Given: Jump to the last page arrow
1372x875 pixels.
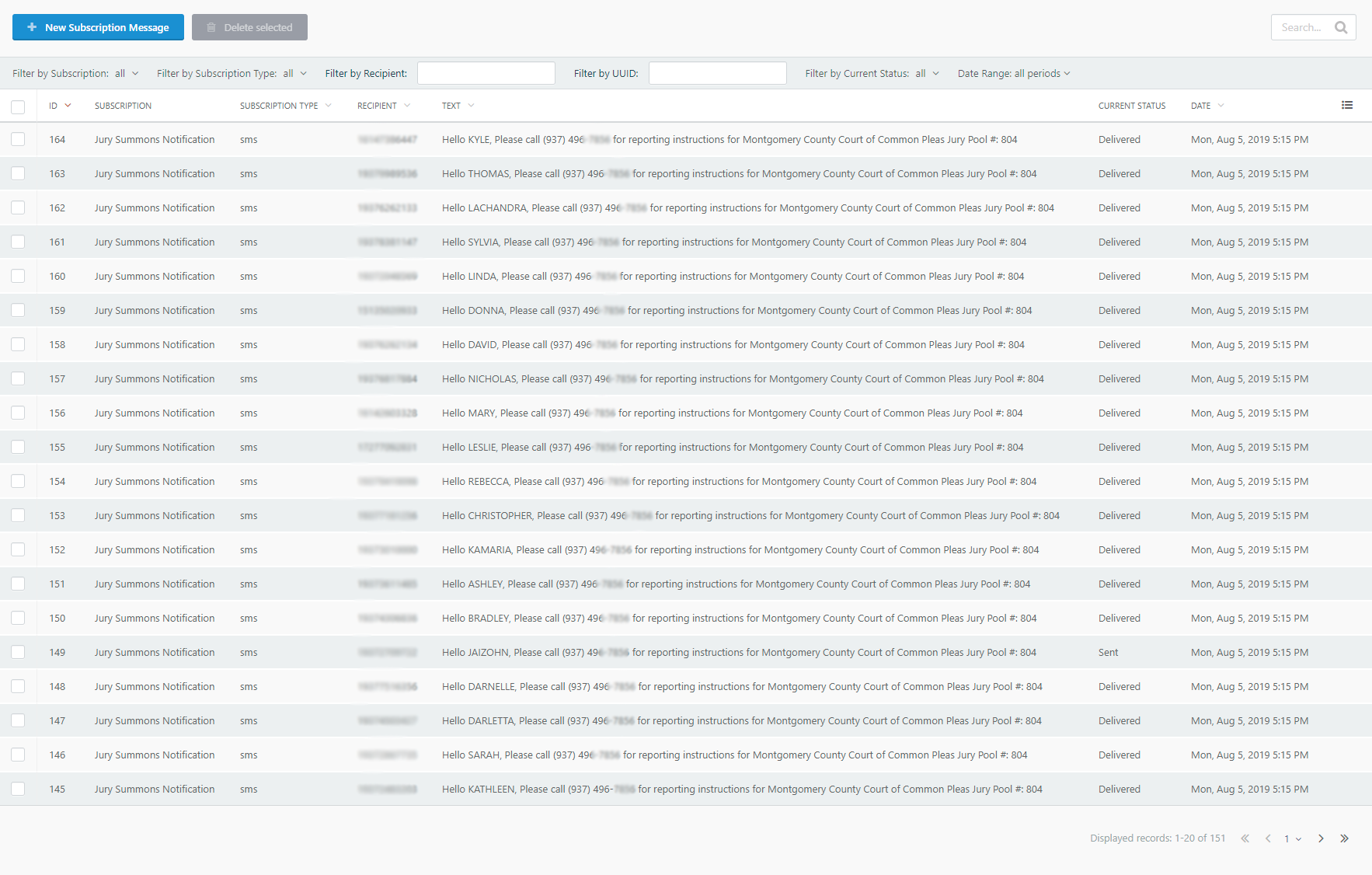Looking at the screenshot, I should pyautogui.click(x=1344, y=838).
